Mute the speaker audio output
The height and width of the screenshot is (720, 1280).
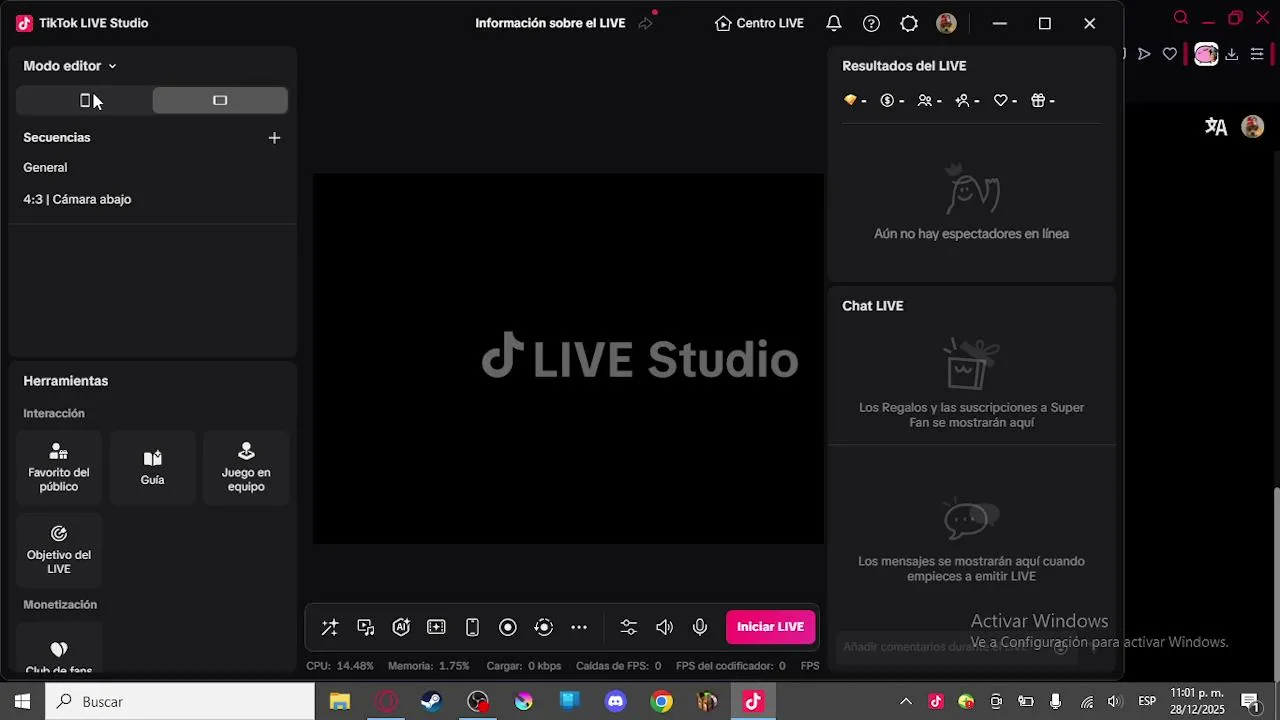pos(664,627)
